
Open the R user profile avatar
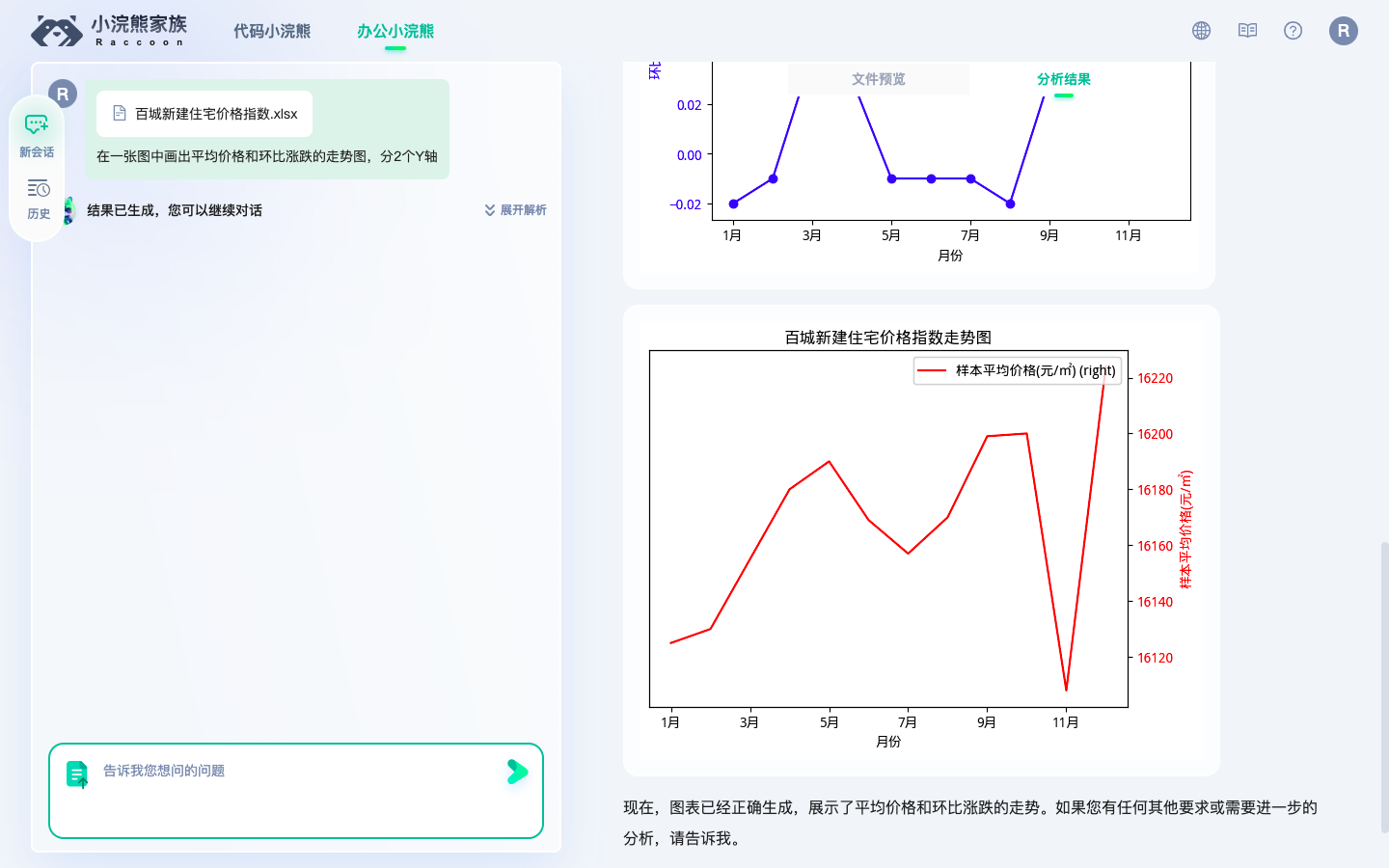(1343, 30)
